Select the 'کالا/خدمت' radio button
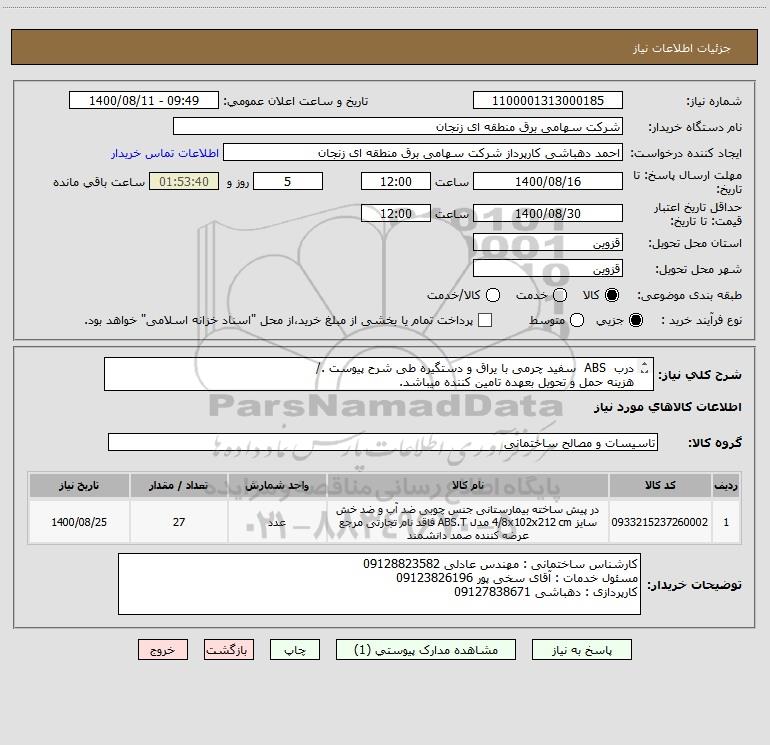The height and width of the screenshot is (745, 770). (493, 295)
